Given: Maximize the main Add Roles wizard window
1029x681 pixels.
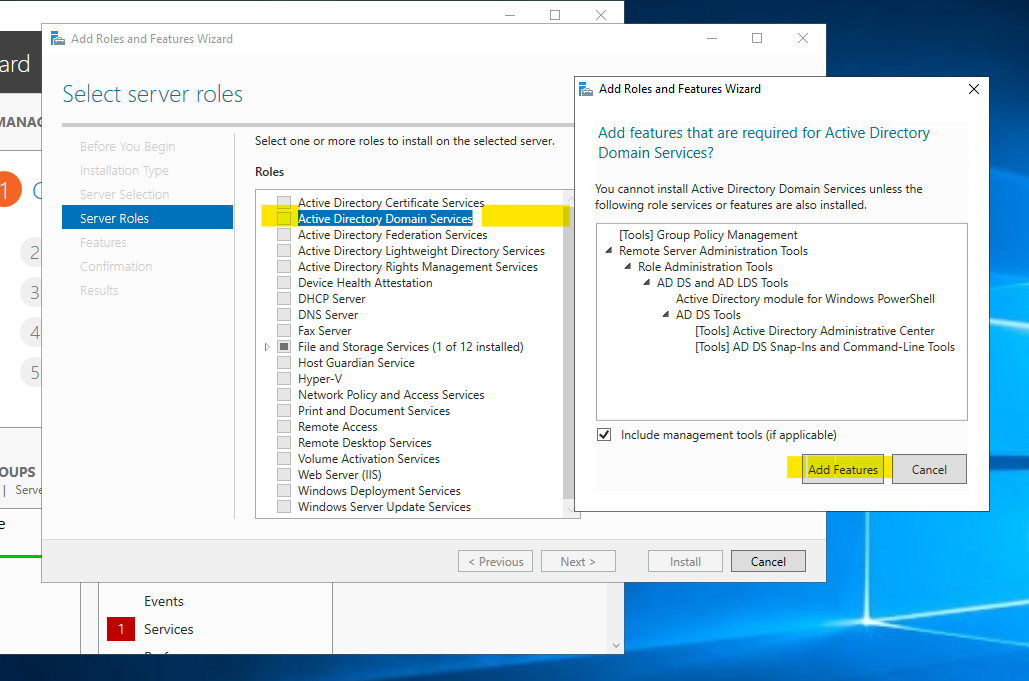Looking at the screenshot, I should pos(757,38).
